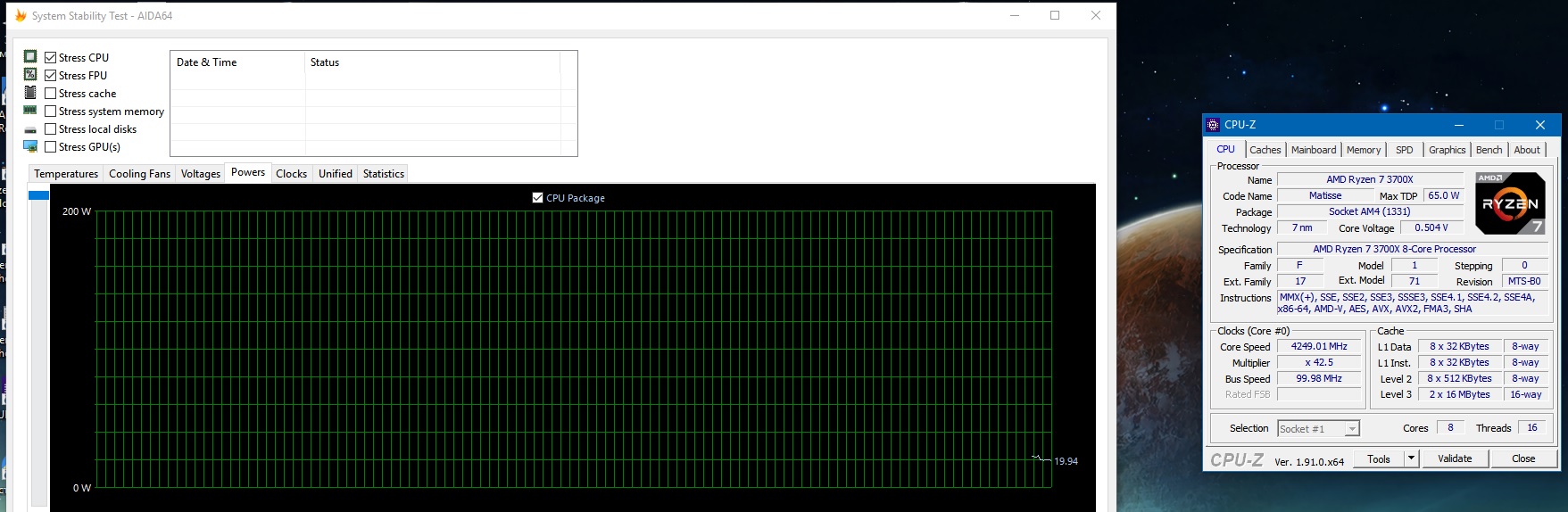Open the About tab in CPU-Z

1527,150
